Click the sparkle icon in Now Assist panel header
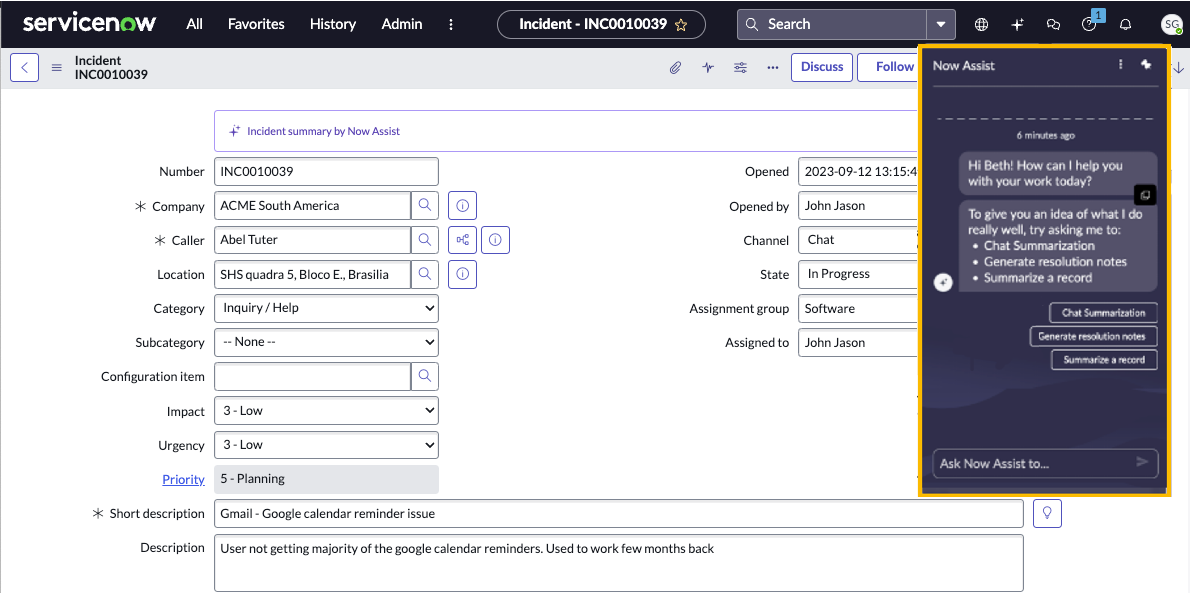 point(1146,65)
